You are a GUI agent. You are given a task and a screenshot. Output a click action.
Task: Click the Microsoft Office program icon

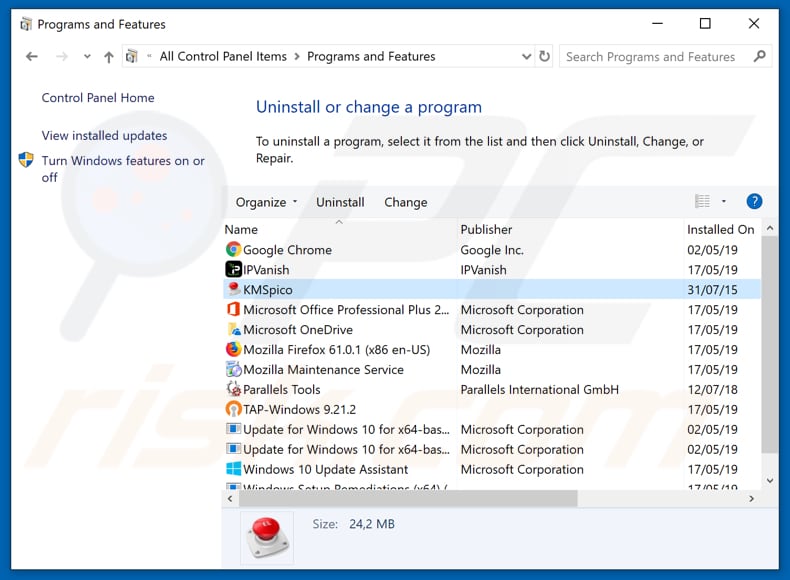point(233,309)
